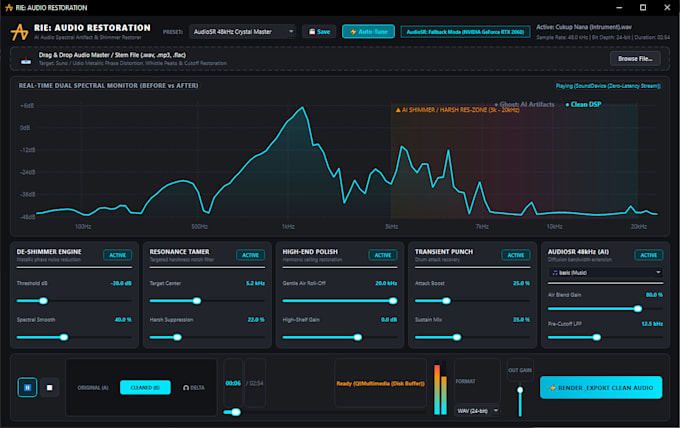The height and width of the screenshot is (428, 680).
Task: Click the Threshold dB slider handle
Action: pyautogui.click(x=43, y=301)
